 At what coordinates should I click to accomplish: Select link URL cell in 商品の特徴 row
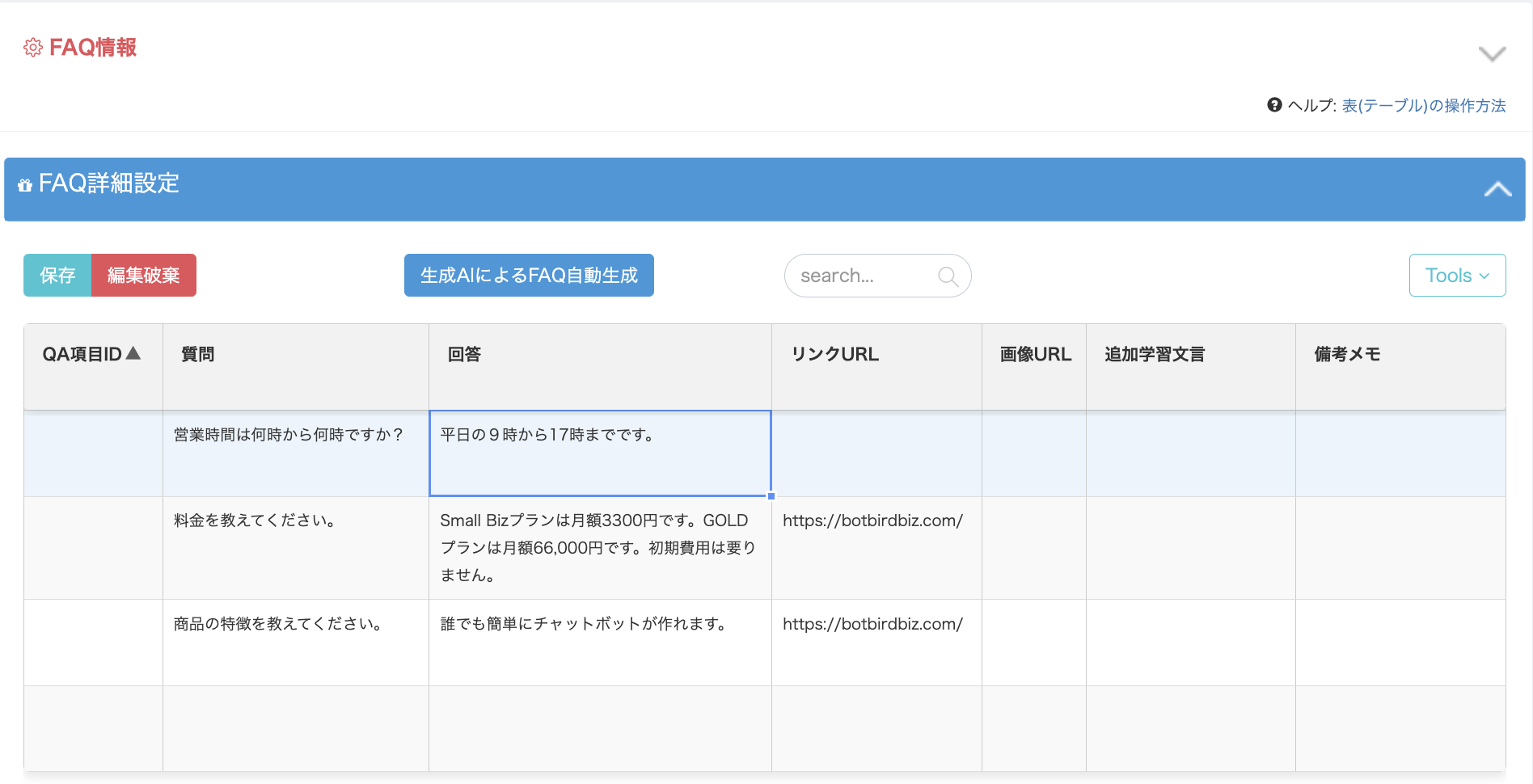(x=876, y=643)
